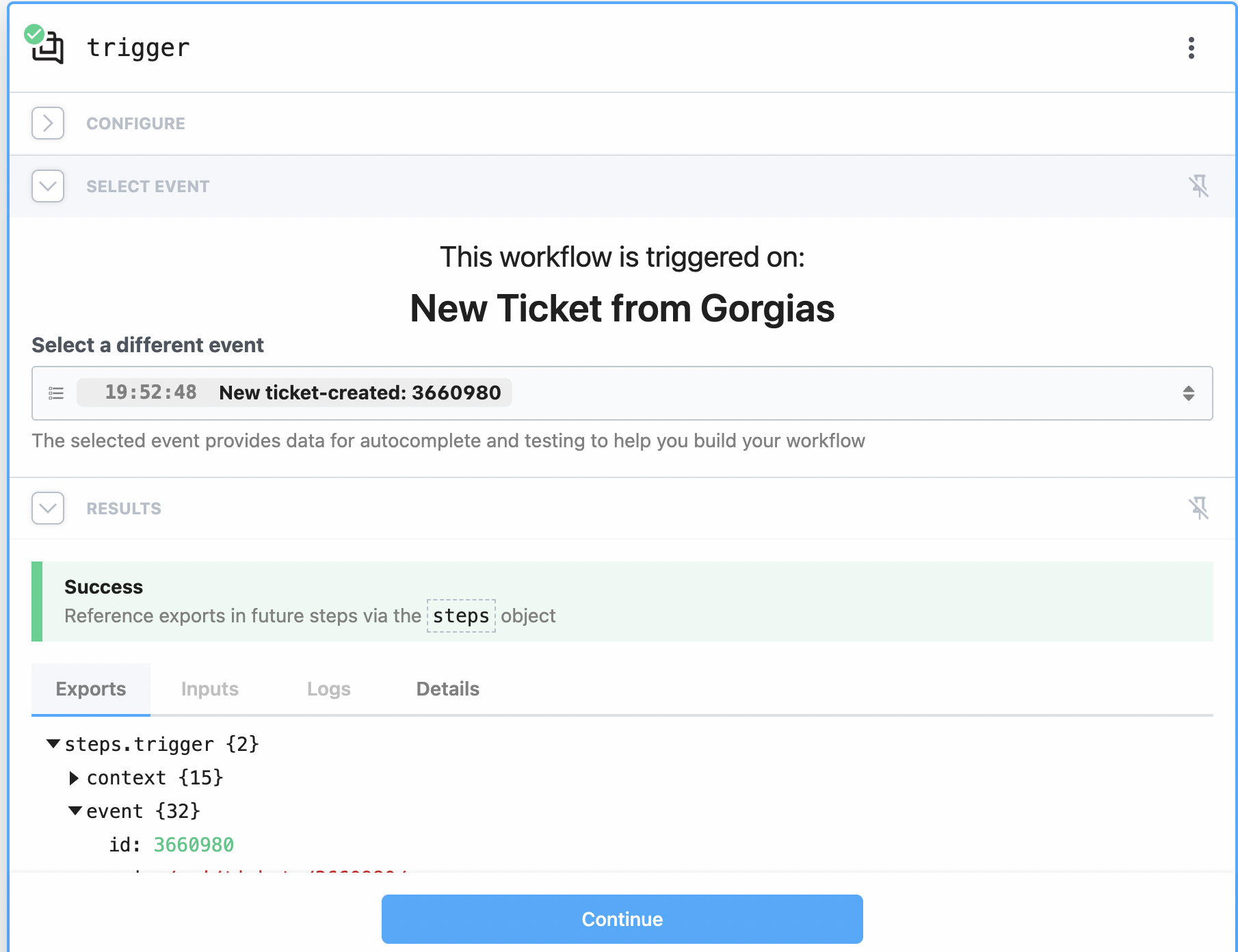The image size is (1238, 952).
Task: Expand the Configure section
Action: 47,123
